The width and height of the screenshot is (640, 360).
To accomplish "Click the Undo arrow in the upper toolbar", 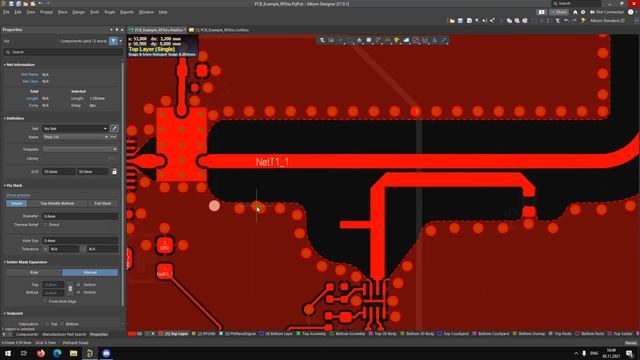I will pyautogui.click(x=566, y=20).
